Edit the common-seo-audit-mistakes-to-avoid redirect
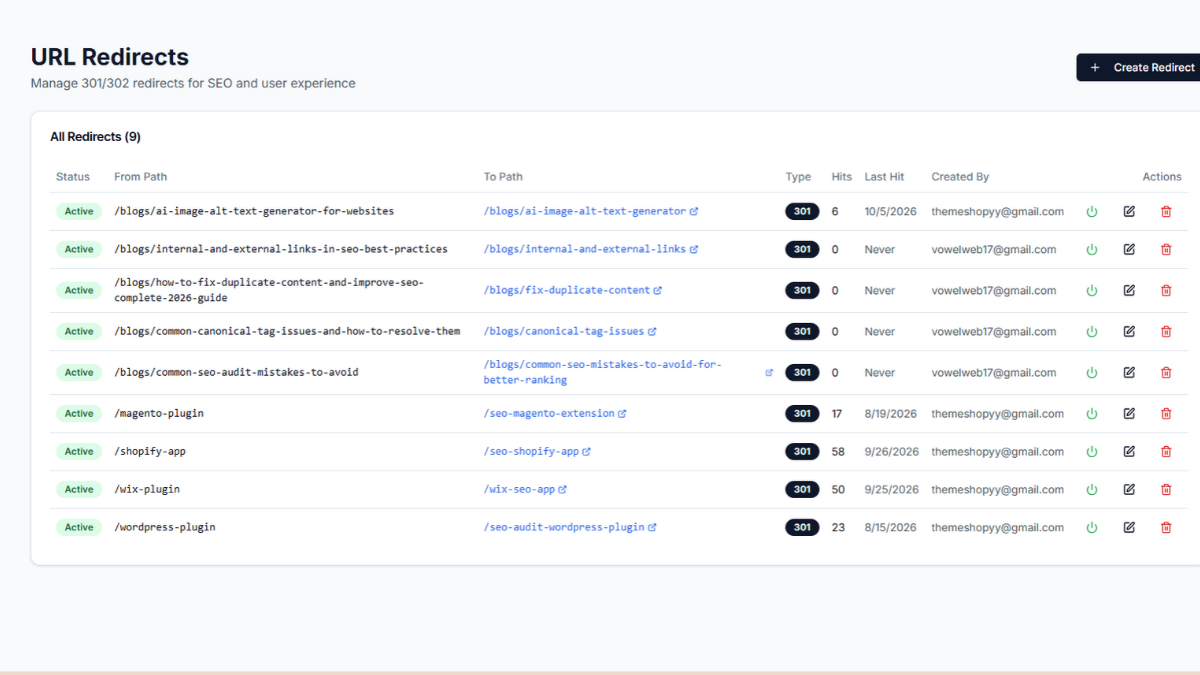The height and width of the screenshot is (675, 1200). 1129,372
